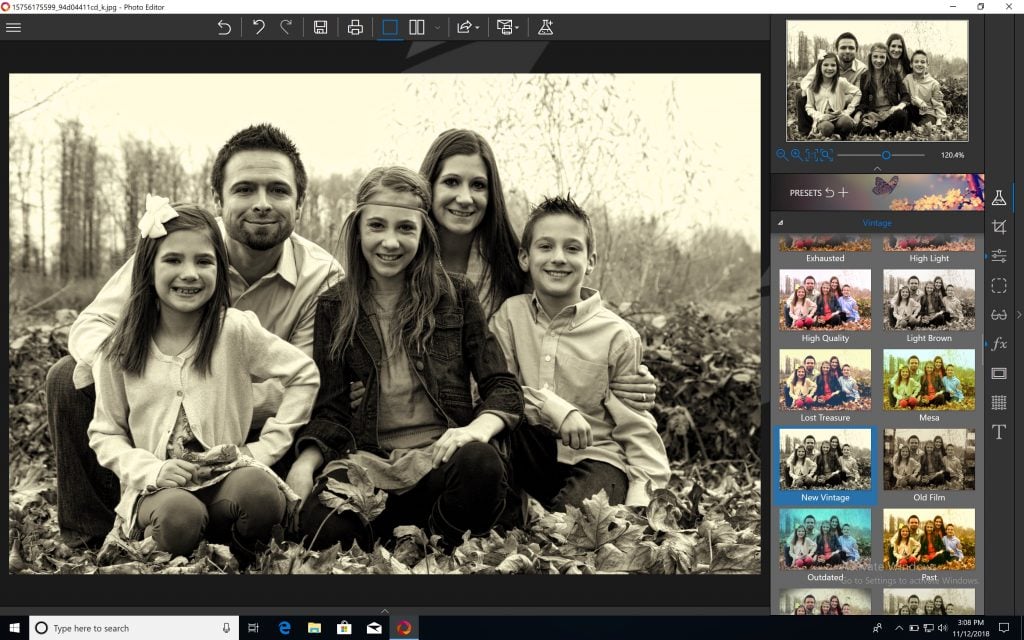Image resolution: width=1024 pixels, height=640 pixels.
Task: Select the Text tool
Action: pyautogui.click(x=999, y=432)
